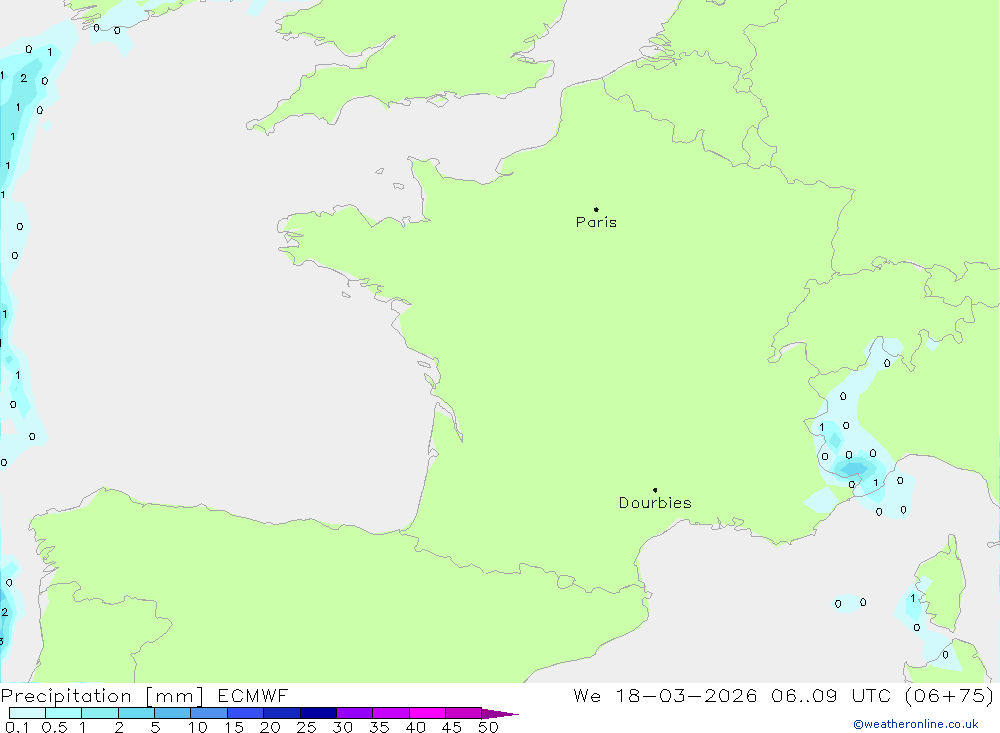Screen dimensions: 1000x733
Task: Pick the 0.5–1 mm legend swatch
Action: click(64, 713)
